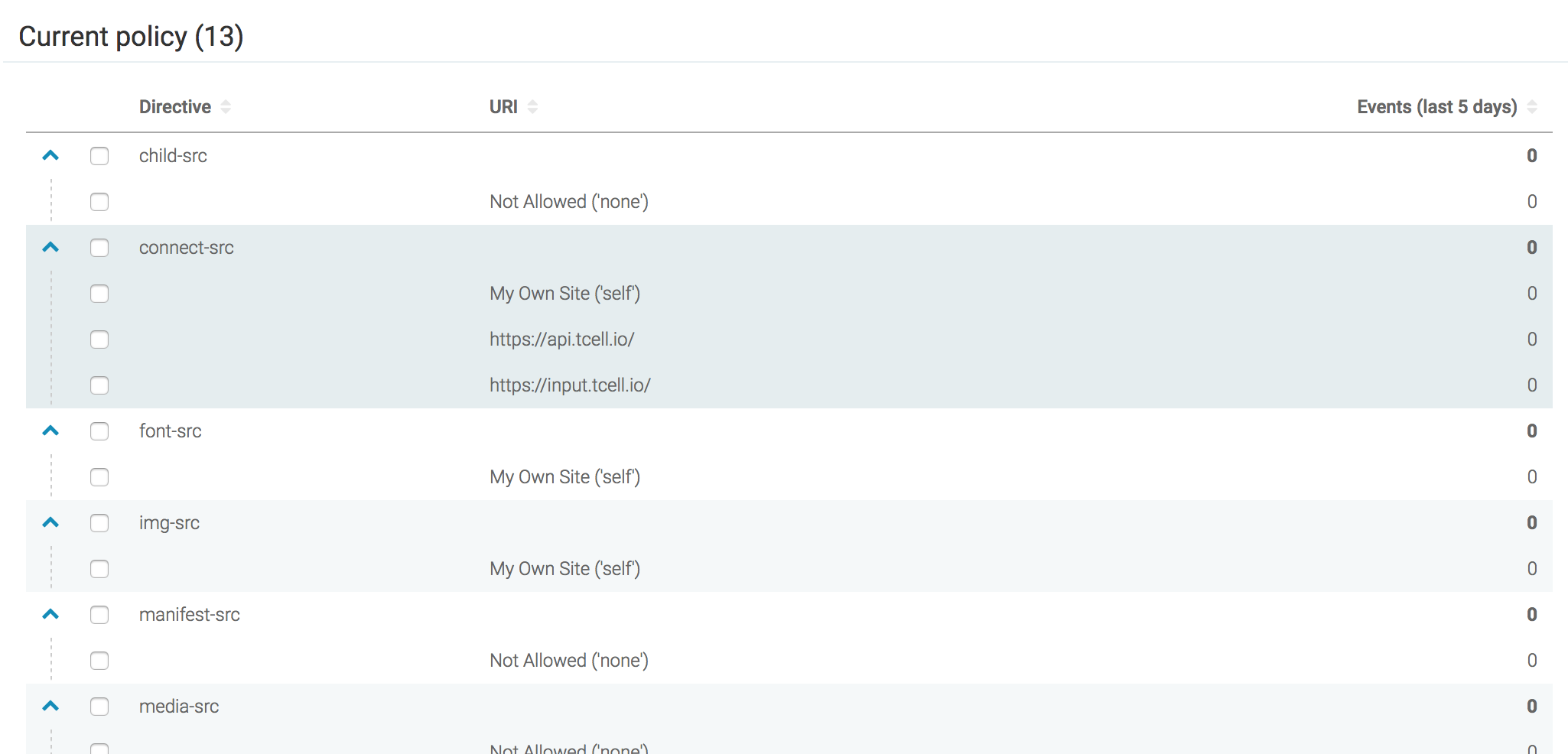Collapse the media-src directive chevron

[x=50, y=707]
